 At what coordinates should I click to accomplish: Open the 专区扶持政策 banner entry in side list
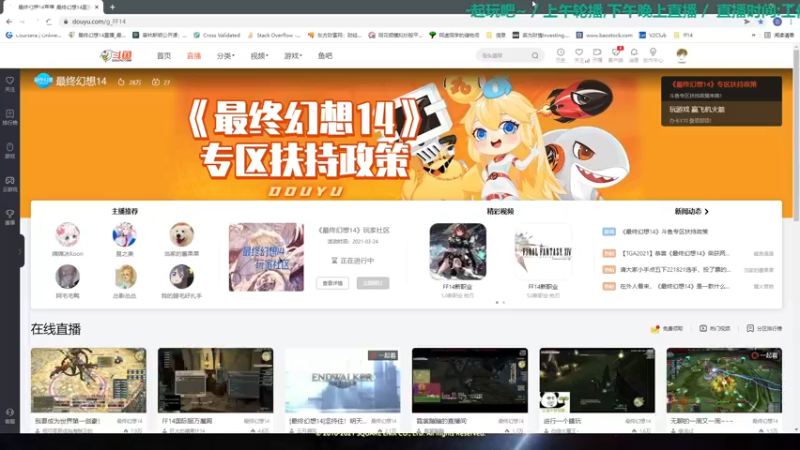(721, 88)
